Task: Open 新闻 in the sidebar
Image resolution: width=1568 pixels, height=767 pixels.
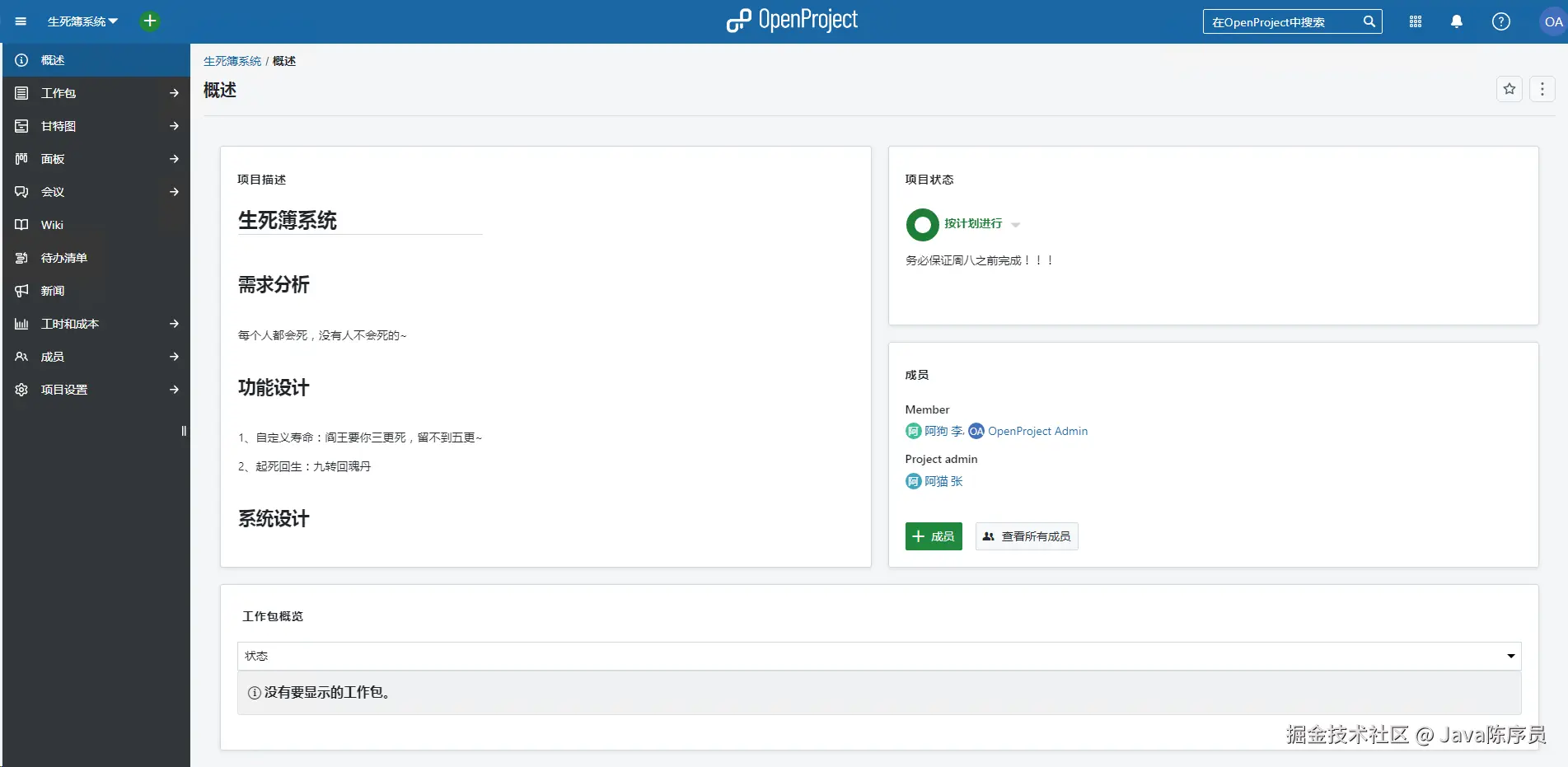Action: pos(96,291)
